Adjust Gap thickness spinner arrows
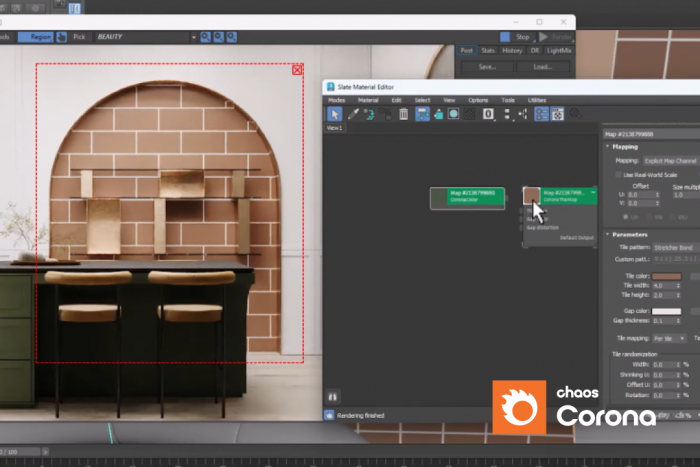Image resolution: width=700 pixels, height=467 pixels. tap(678, 321)
